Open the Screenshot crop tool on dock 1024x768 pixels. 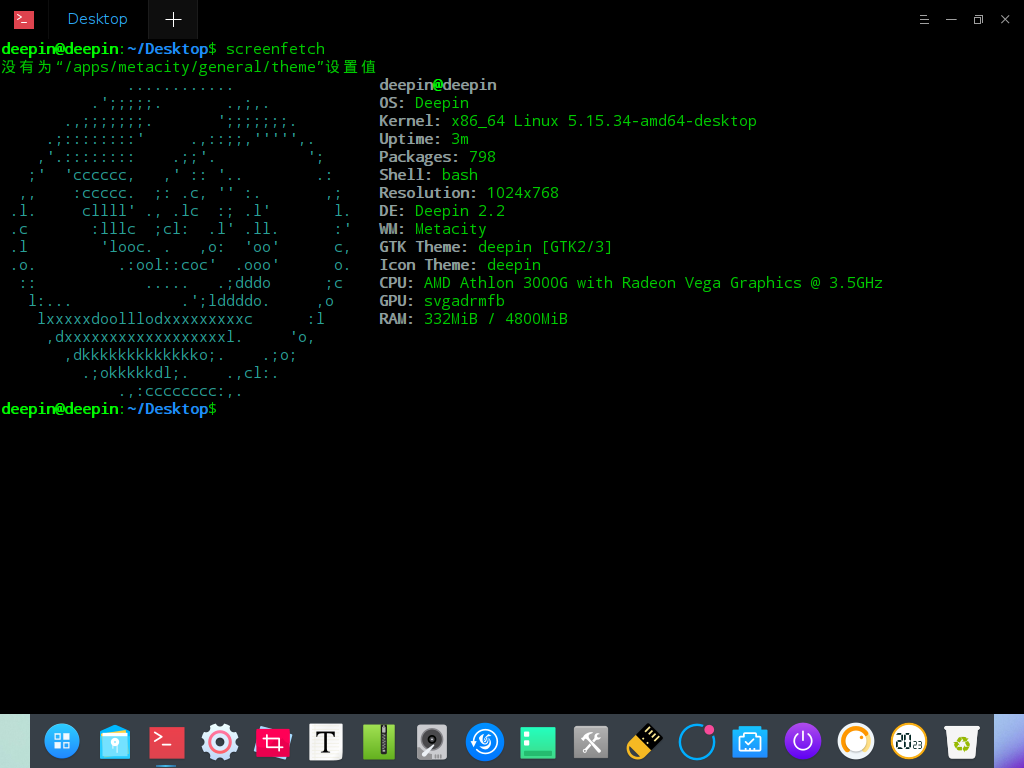coord(272,742)
